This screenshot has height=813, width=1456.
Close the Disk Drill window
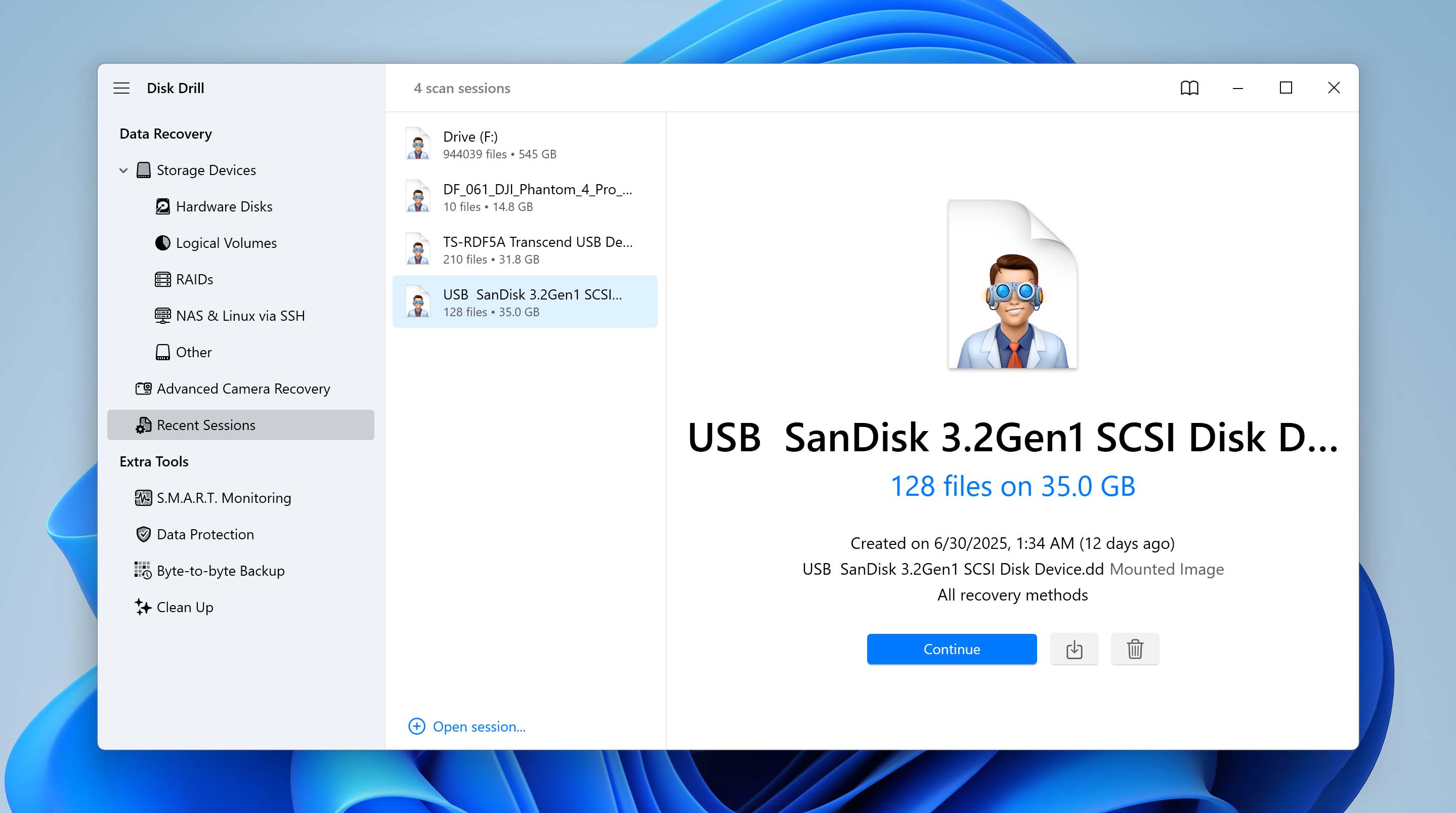[x=1334, y=88]
